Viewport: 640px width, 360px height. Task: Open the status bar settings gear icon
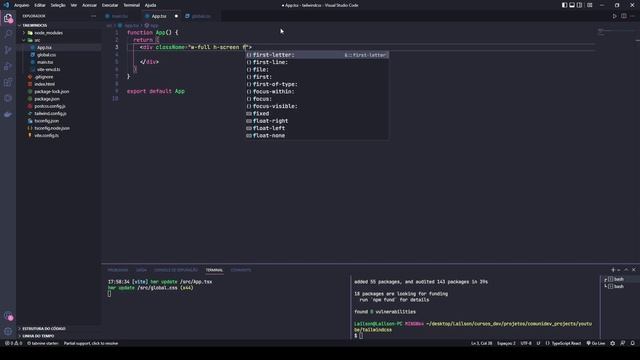coord(613,343)
